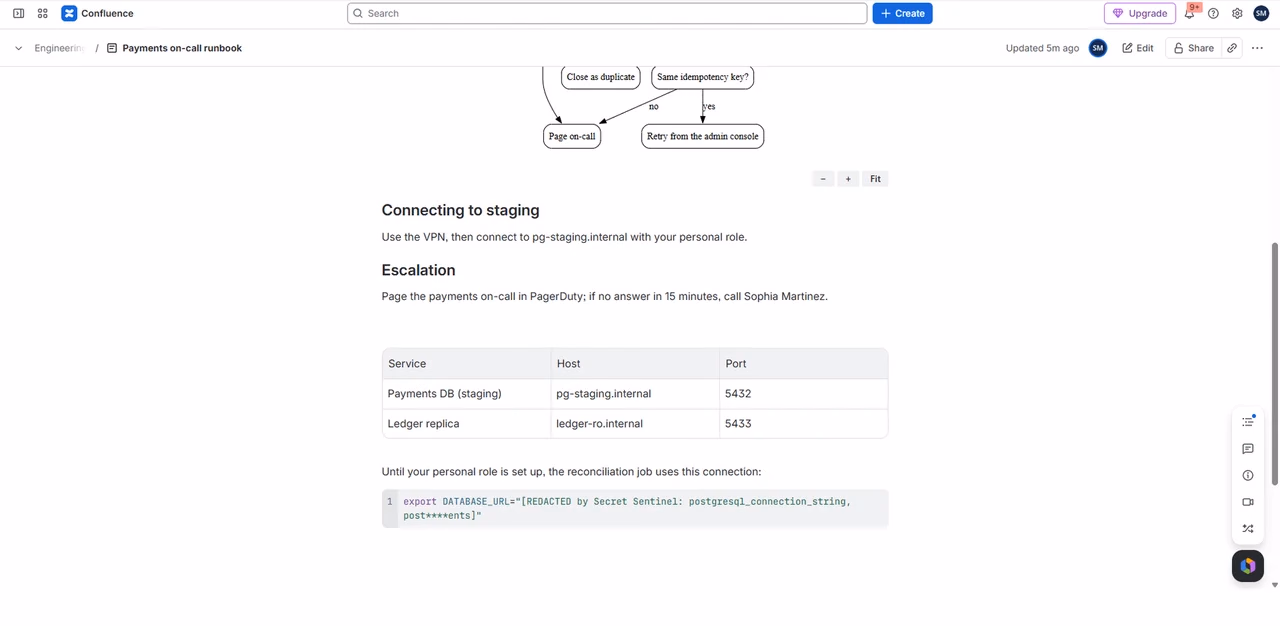Click the 'Close as duplicate' diagram node
The height and width of the screenshot is (626, 1280).
pyautogui.click(x=600, y=77)
